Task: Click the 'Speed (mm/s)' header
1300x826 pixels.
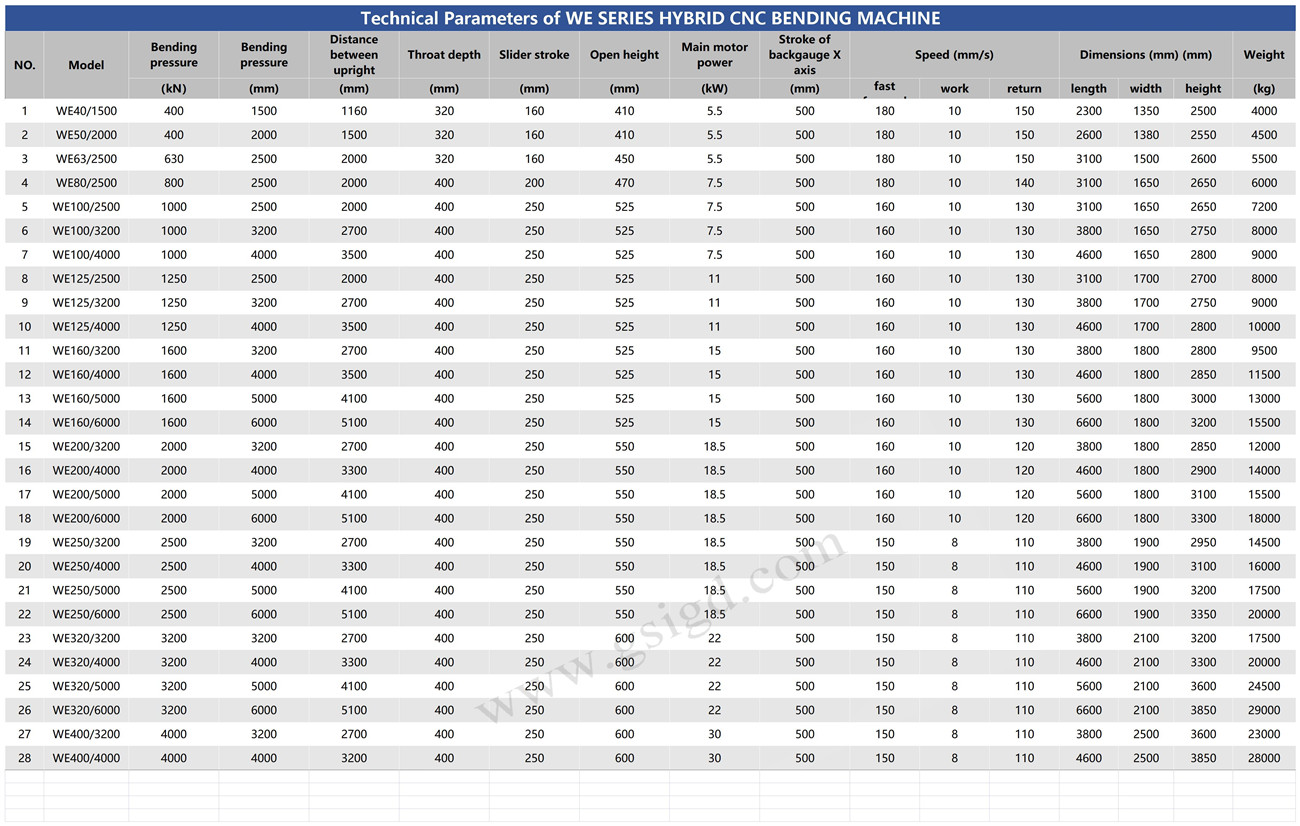Action: point(954,55)
